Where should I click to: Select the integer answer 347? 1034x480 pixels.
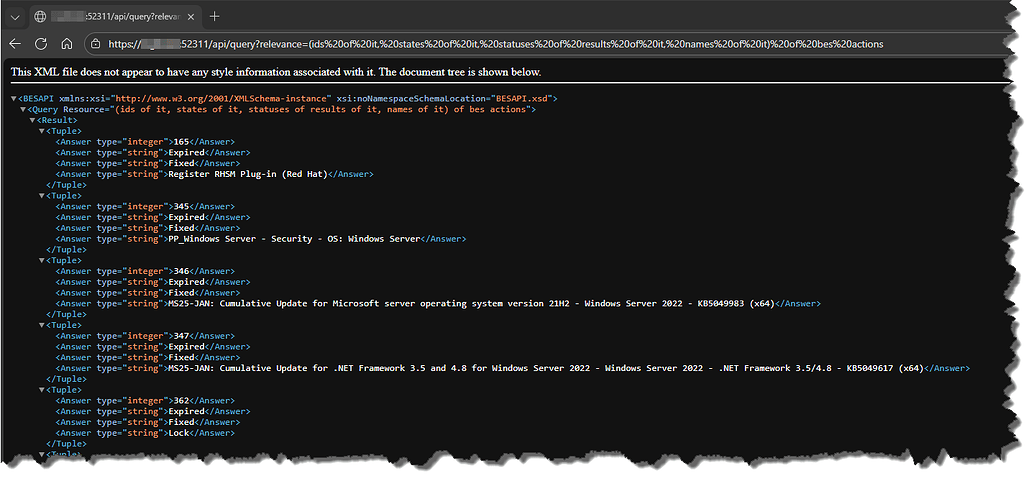click(x=182, y=336)
